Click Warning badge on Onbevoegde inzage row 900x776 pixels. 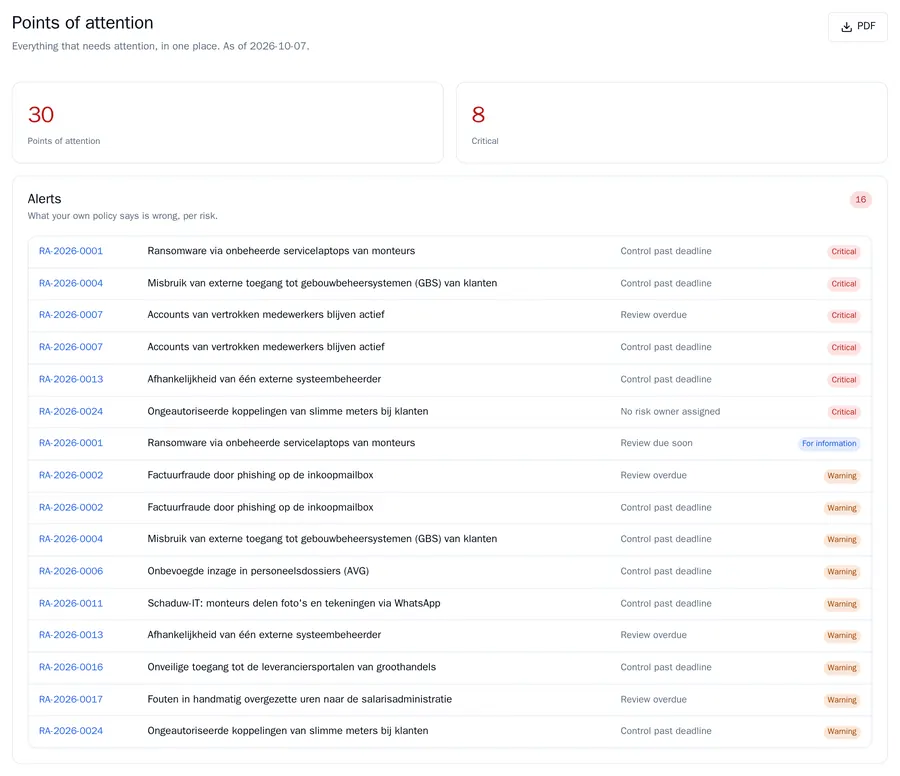click(841, 571)
